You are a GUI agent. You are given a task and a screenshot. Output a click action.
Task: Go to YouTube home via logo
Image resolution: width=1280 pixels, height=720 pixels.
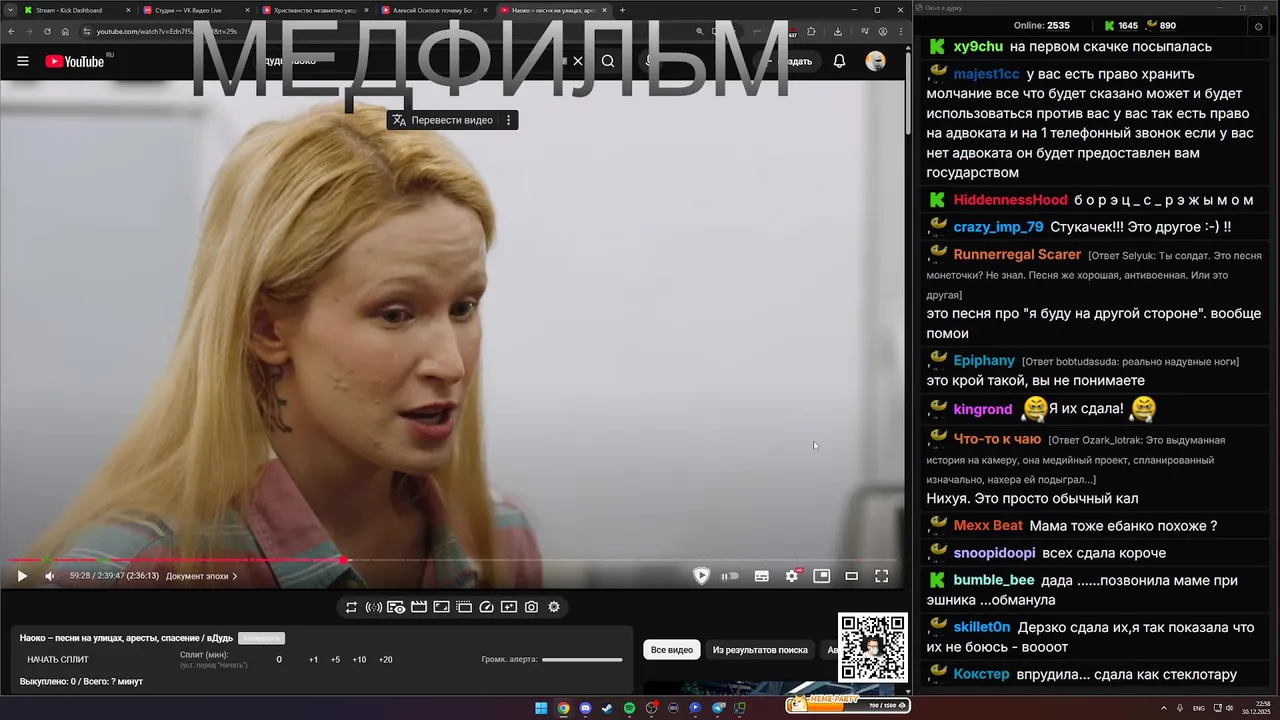point(75,61)
